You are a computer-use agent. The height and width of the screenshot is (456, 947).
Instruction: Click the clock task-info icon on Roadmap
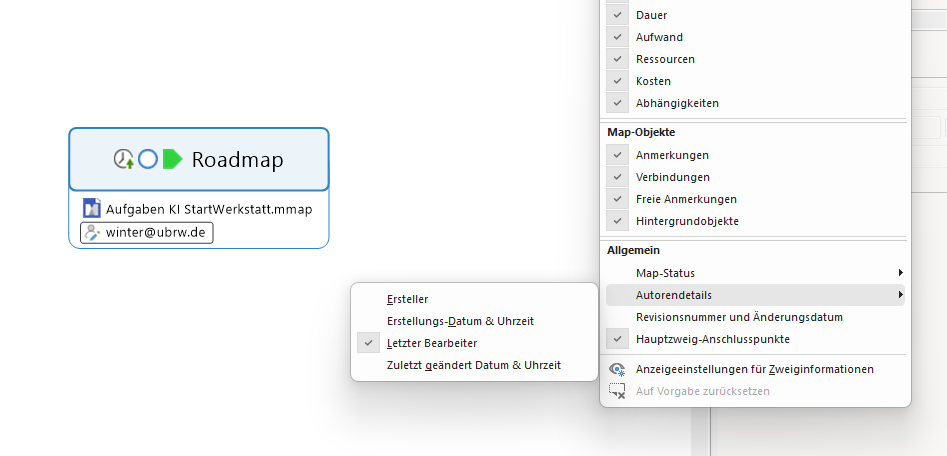click(124, 159)
